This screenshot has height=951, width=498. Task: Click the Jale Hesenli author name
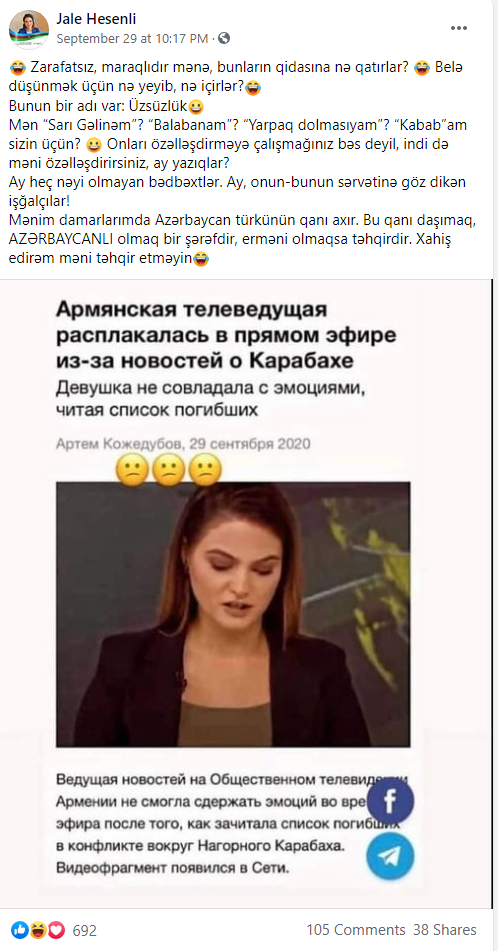pyautogui.click(x=96, y=20)
